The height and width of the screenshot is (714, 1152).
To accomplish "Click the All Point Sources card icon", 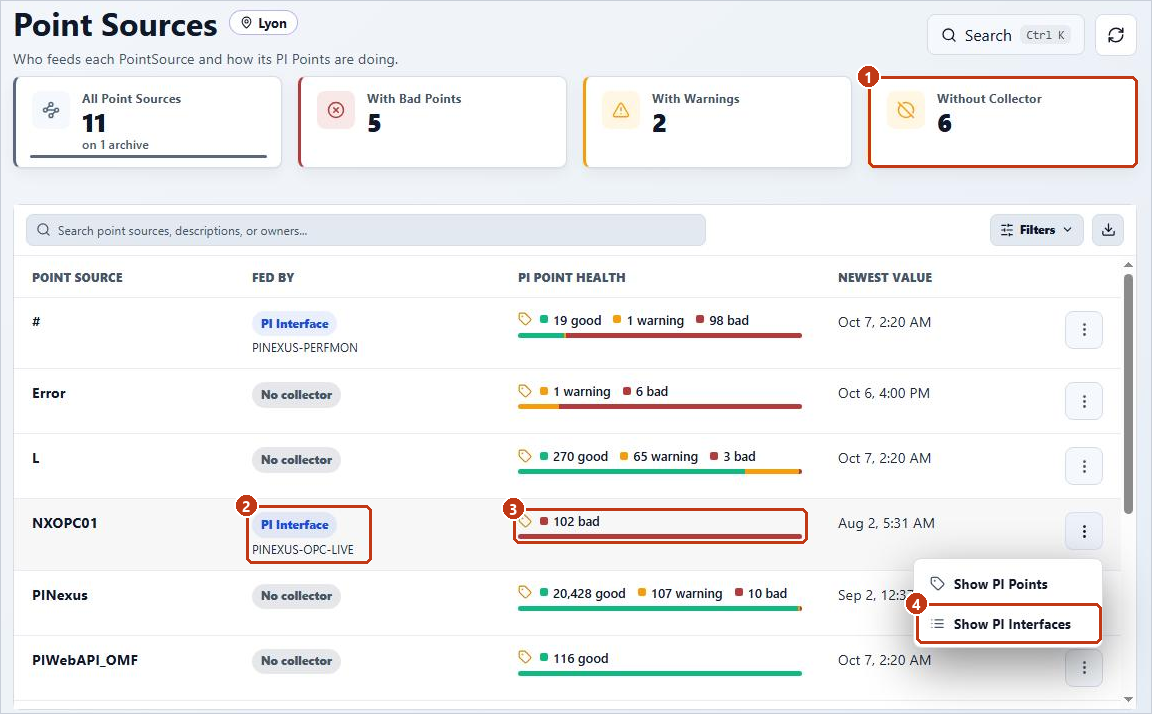I will click(51, 110).
